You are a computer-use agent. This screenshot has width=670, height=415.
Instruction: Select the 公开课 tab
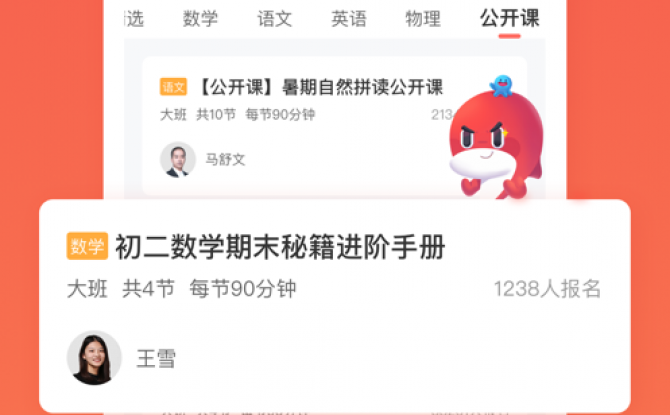(x=509, y=18)
